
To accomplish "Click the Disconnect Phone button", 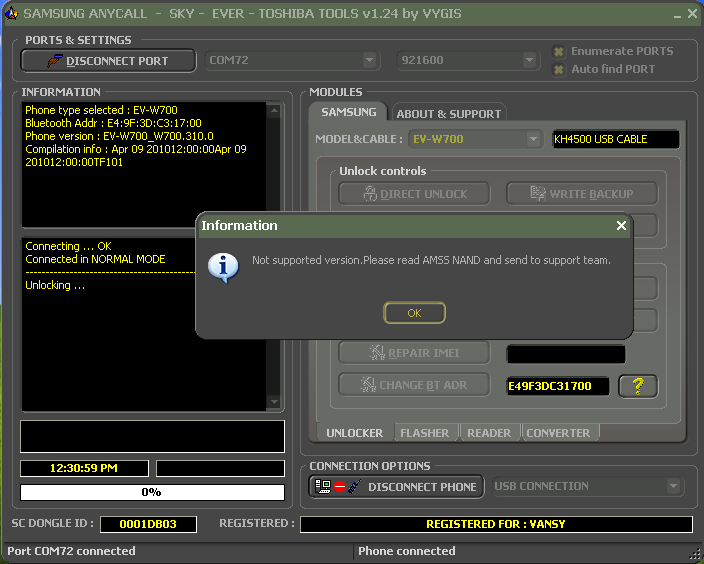I will click(397, 487).
